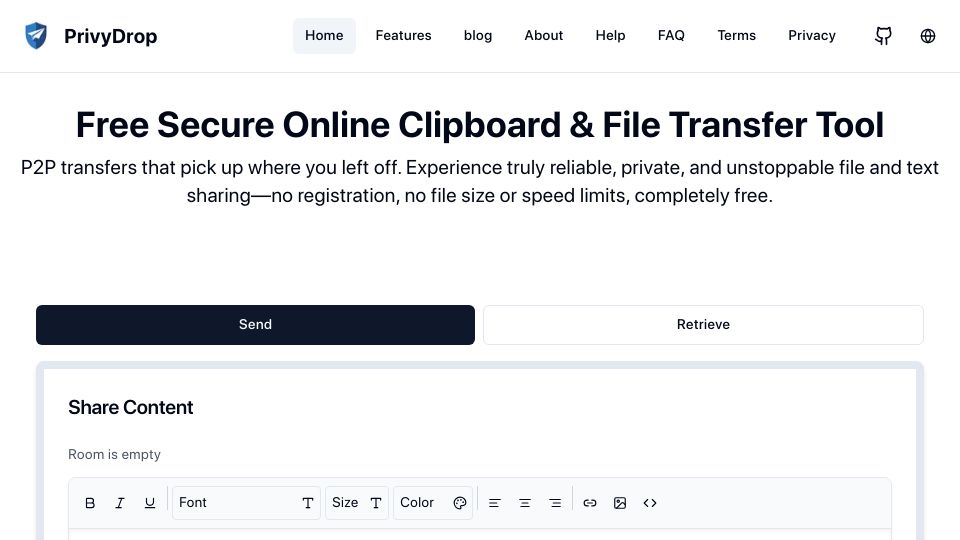
Task: Insert an image into editor
Action: pos(620,503)
